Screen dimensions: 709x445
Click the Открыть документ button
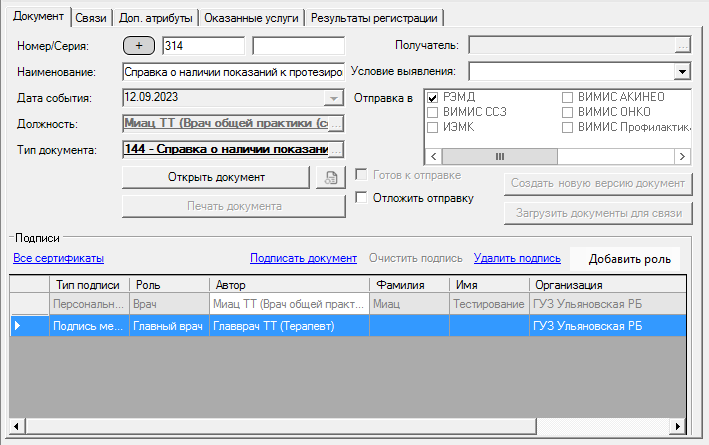coord(216,177)
